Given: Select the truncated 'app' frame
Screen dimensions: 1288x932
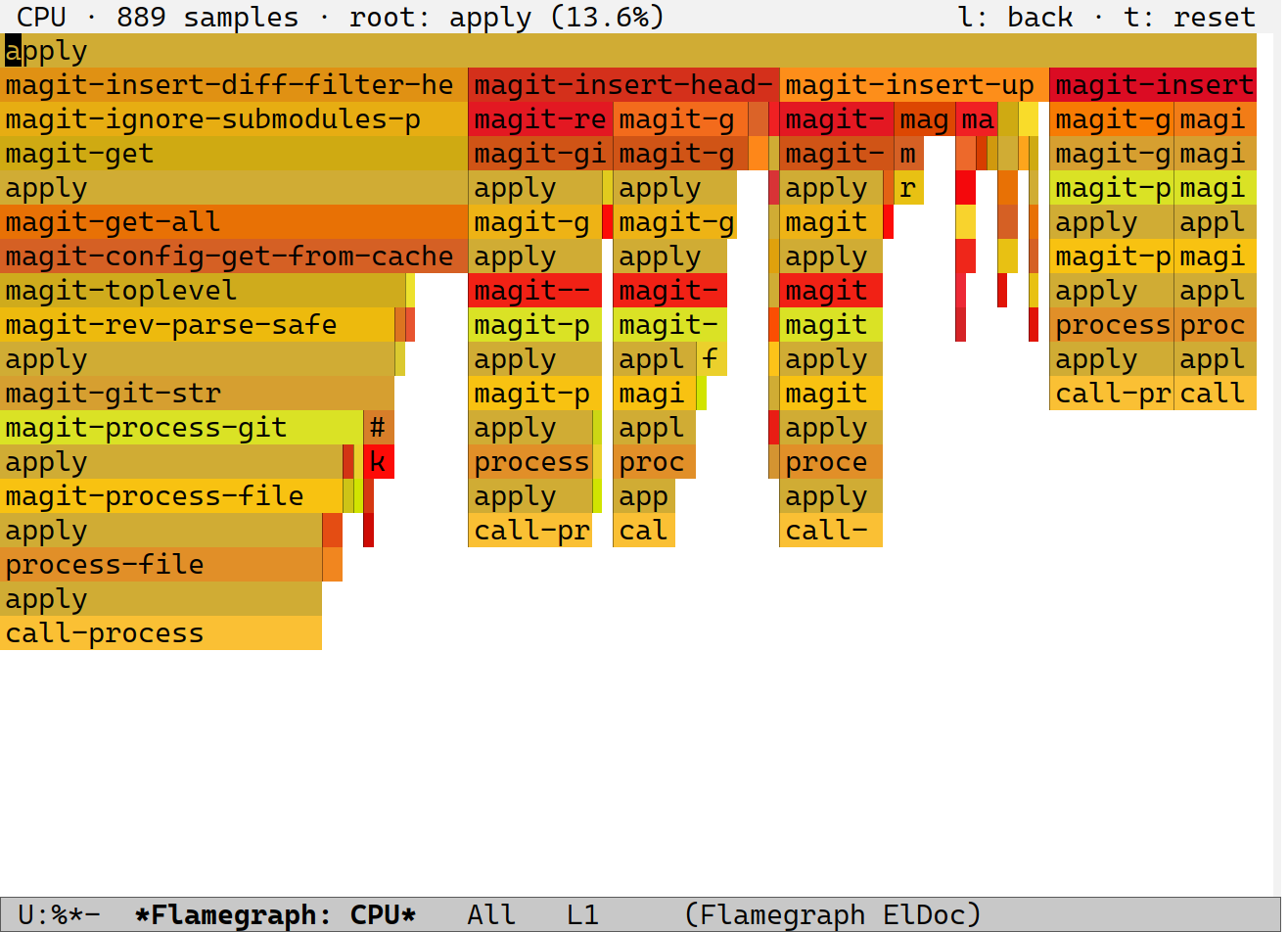Looking at the screenshot, I should (x=644, y=496).
